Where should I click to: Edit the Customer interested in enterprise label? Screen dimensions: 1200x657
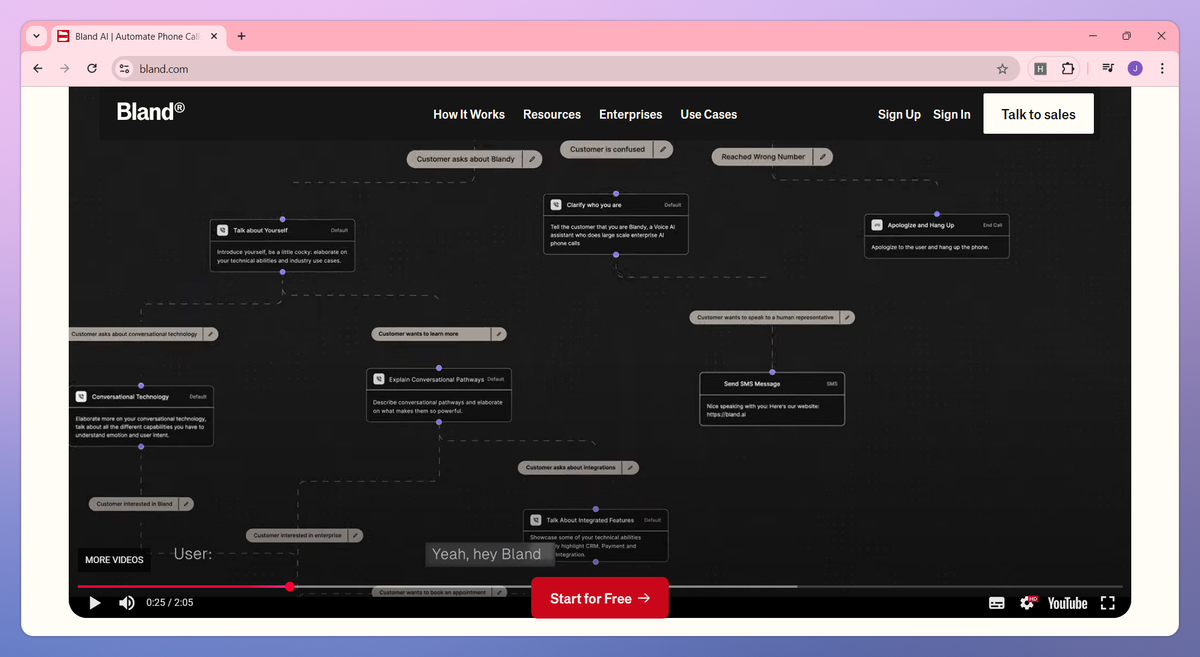click(x=356, y=535)
